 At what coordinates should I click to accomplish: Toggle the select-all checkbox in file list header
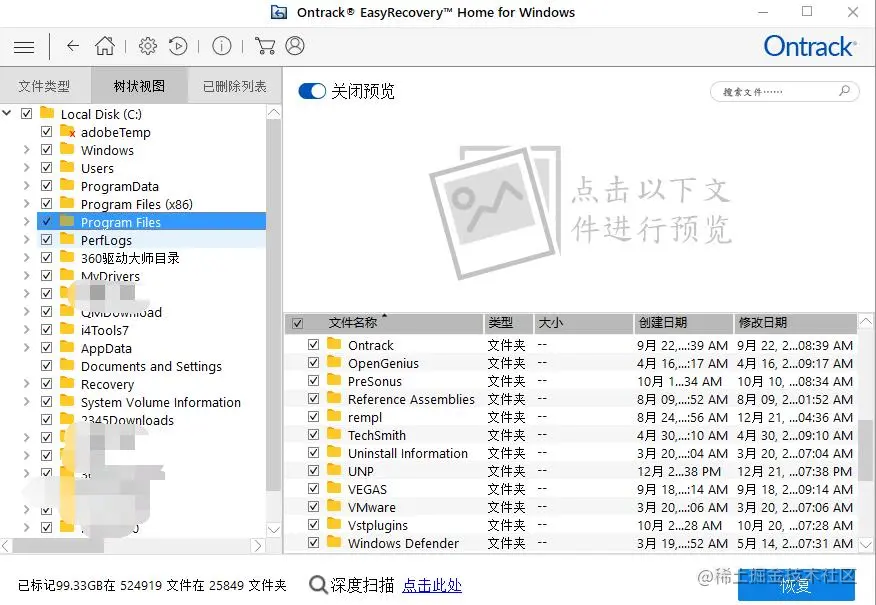[x=298, y=323]
